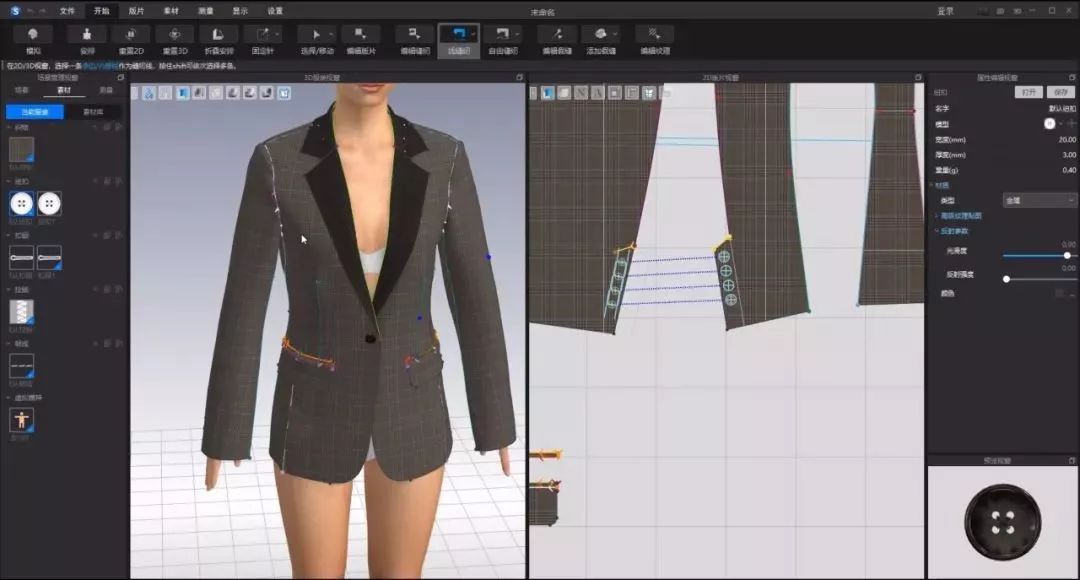Open the 版片 menu tab
Image resolution: width=1080 pixels, height=580 pixels.
click(x=136, y=11)
